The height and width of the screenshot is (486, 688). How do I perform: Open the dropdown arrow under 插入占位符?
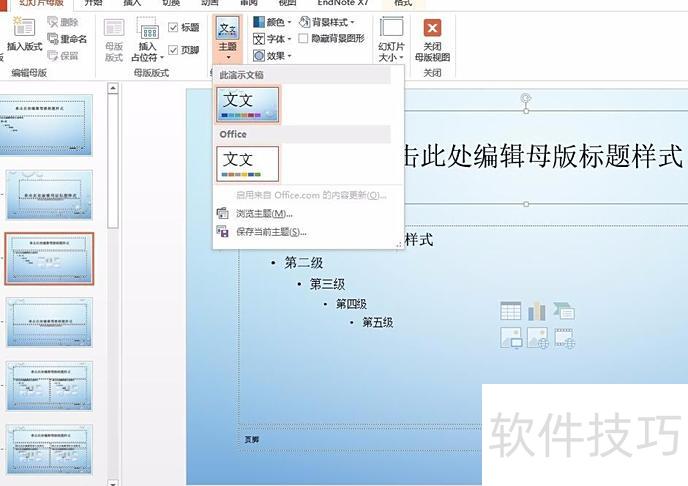click(x=162, y=58)
